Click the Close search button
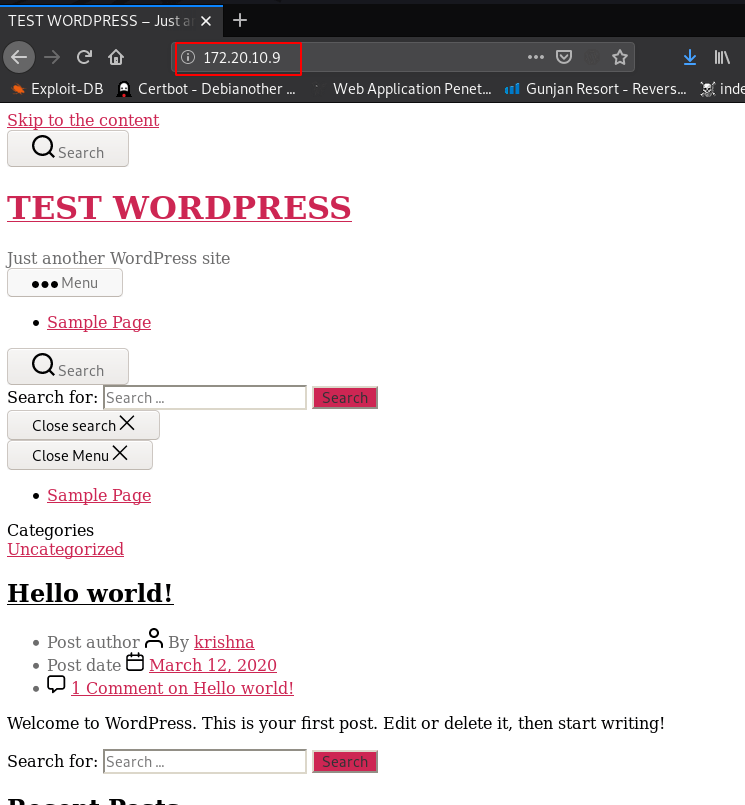Viewport: 745px width, 805px height. click(83, 425)
